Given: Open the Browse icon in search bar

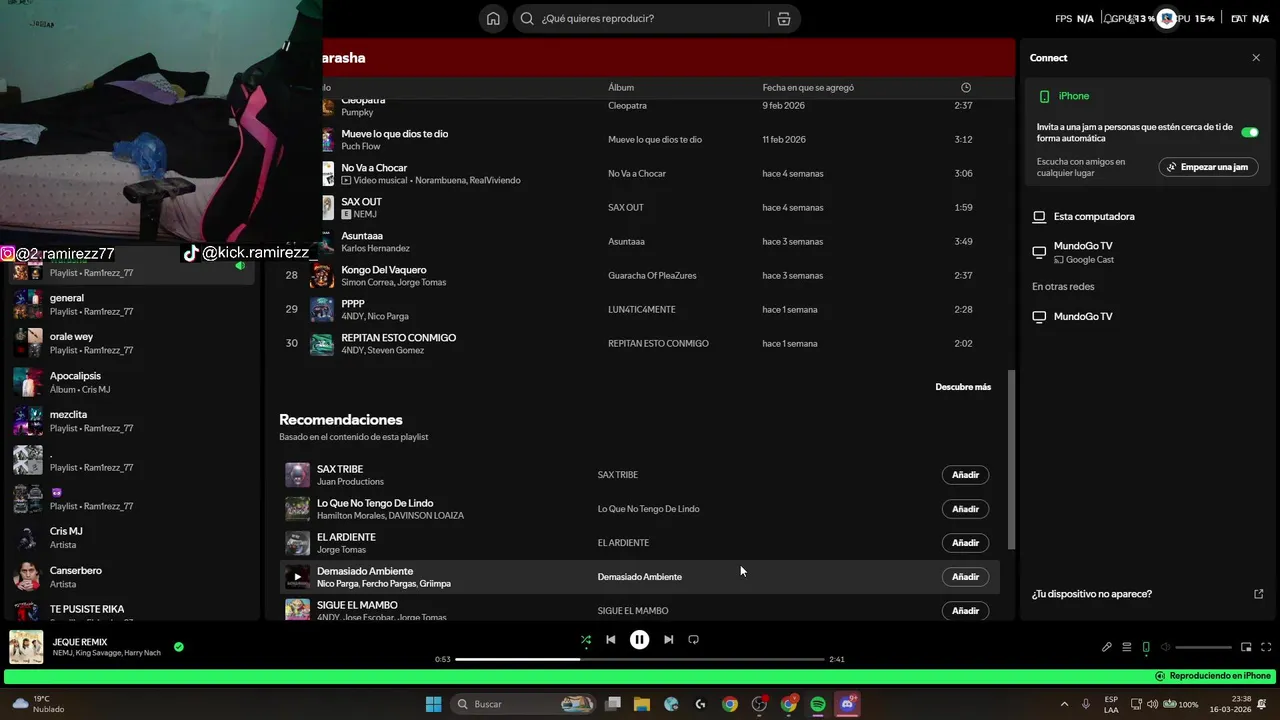Looking at the screenshot, I should 784,18.
